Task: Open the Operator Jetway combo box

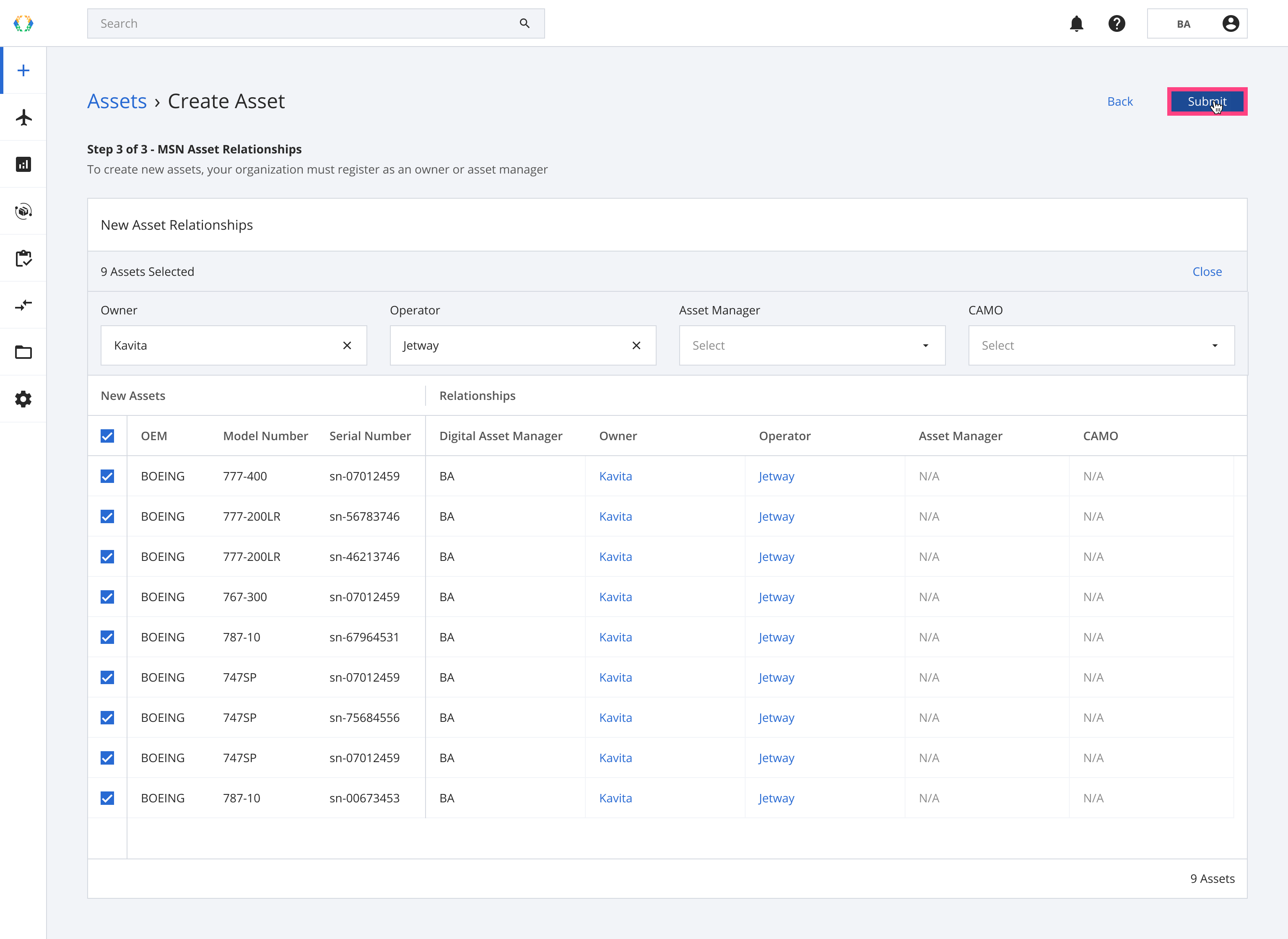Action: (522, 345)
